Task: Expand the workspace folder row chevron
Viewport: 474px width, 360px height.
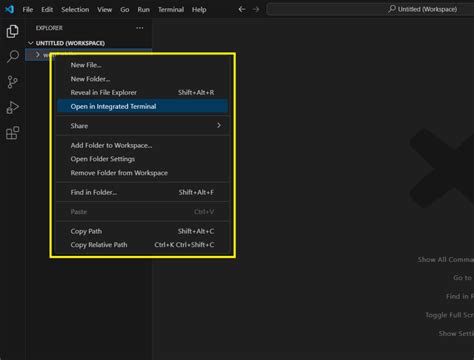Action: pos(37,55)
